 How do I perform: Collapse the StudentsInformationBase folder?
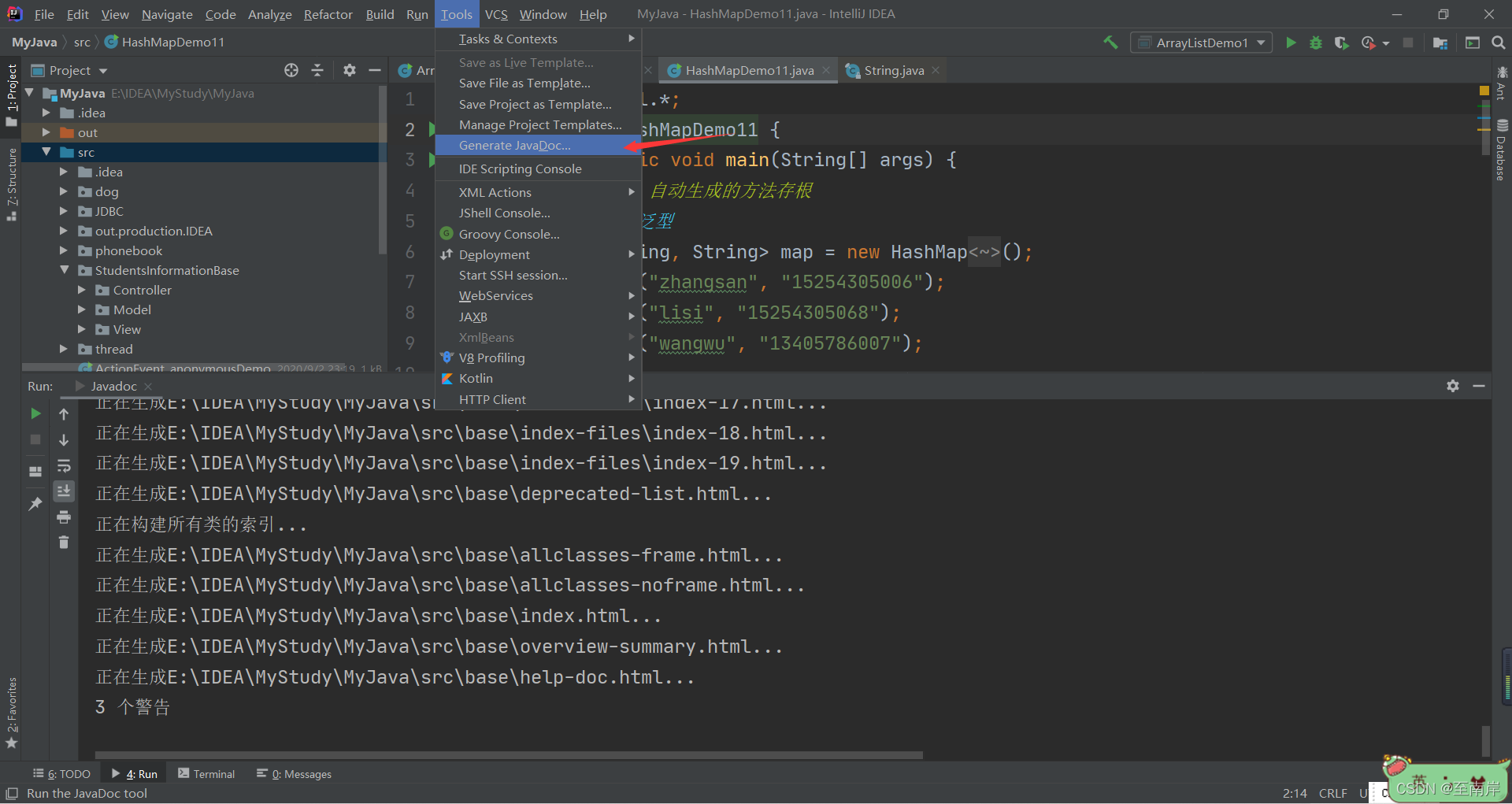click(65, 270)
